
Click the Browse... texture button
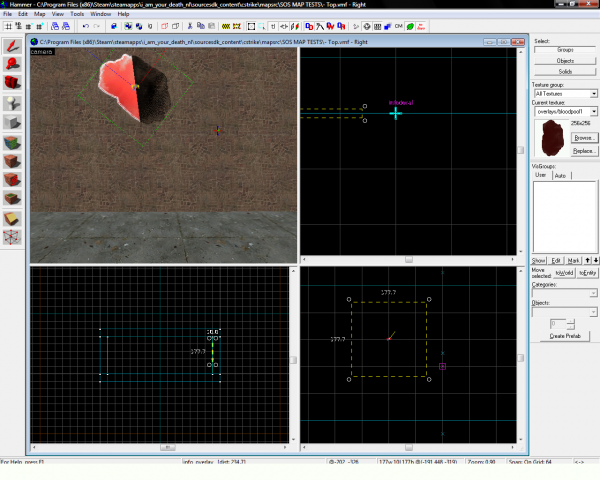583,137
